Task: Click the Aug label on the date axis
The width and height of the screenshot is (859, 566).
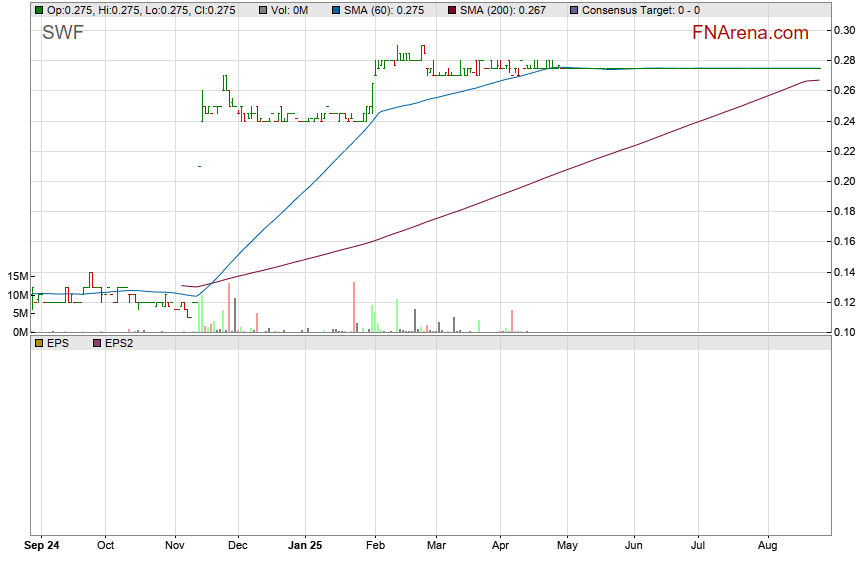Action: tap(768, 546)
